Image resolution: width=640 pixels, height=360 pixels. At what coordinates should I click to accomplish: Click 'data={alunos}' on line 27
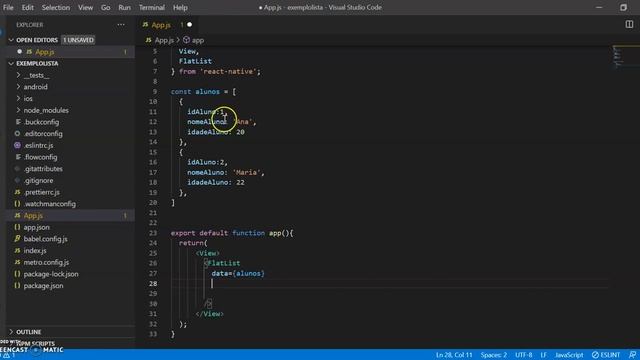coord(238,274)
